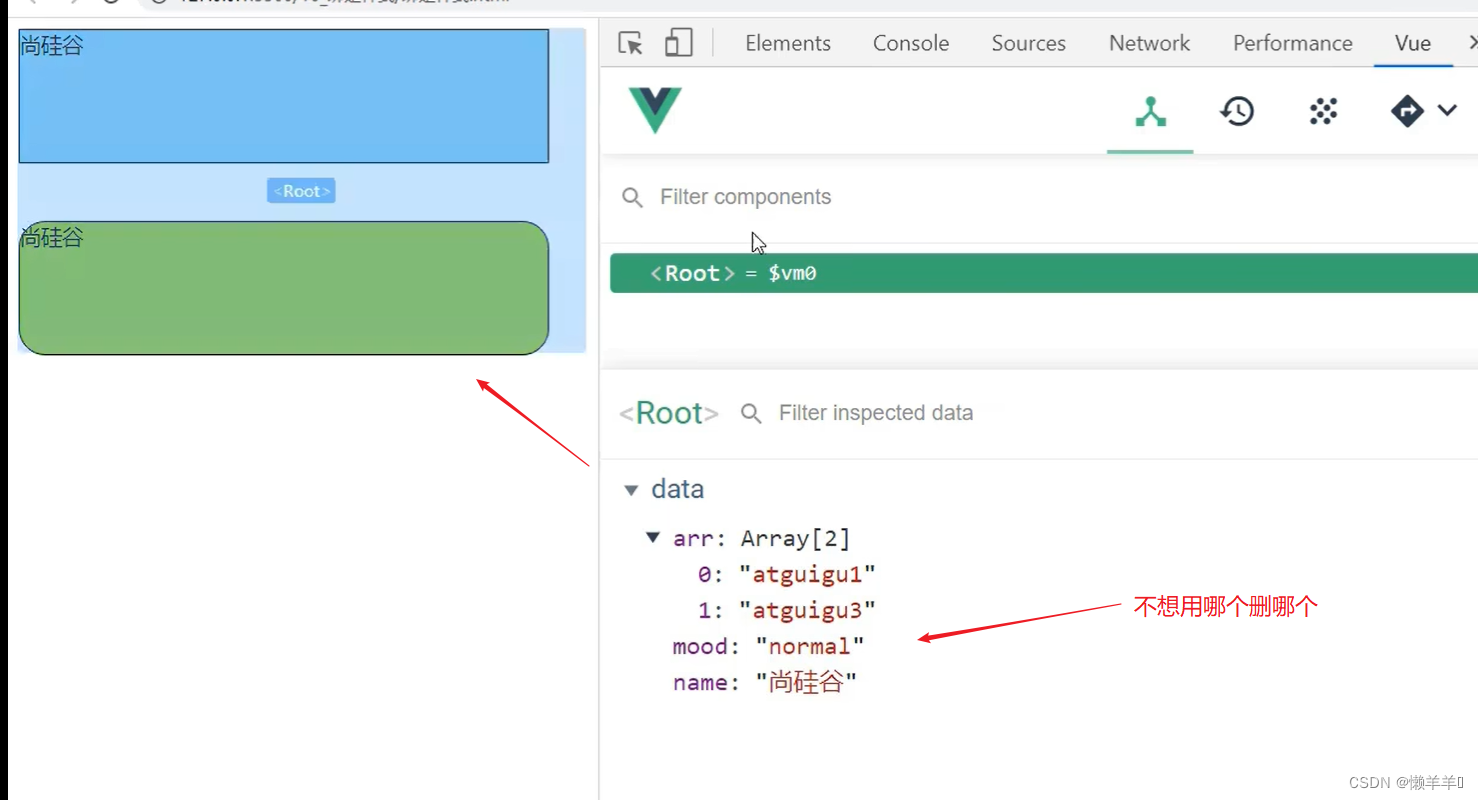Image resolution: width=1478 pixels, height=800 pixels.
Task: Toggle the device toolbar icon
Action: (x=679, y=43)
